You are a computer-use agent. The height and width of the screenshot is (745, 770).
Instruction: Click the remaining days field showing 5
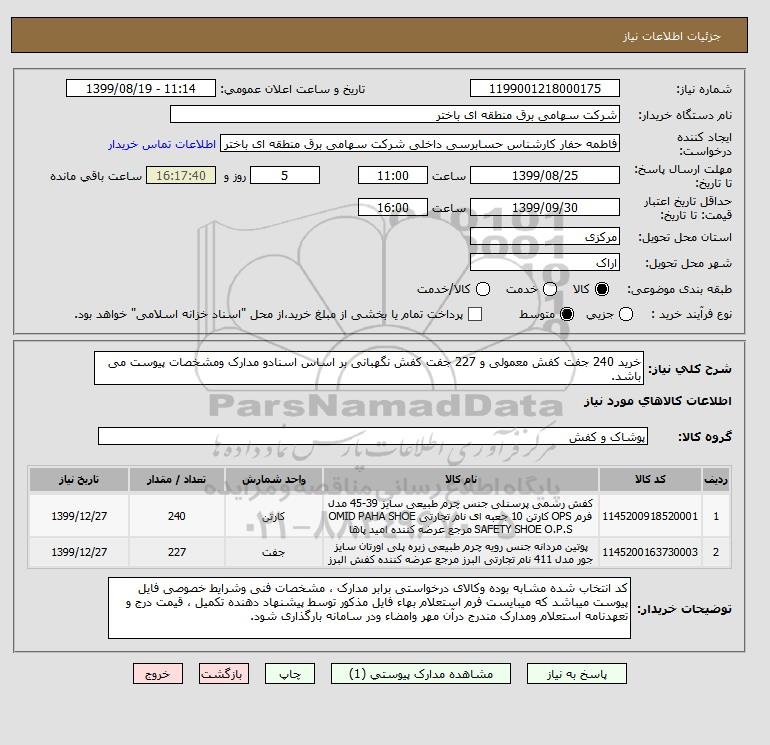point(285,175)
